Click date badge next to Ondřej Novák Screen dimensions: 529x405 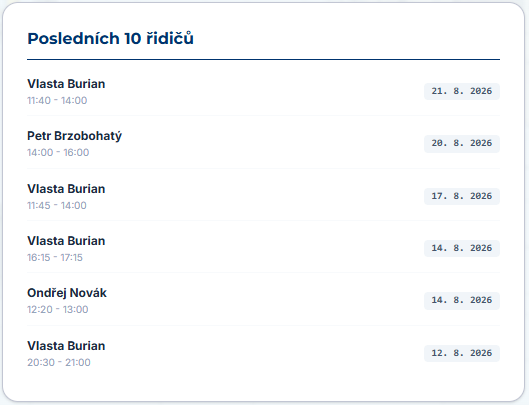point(462,300)
